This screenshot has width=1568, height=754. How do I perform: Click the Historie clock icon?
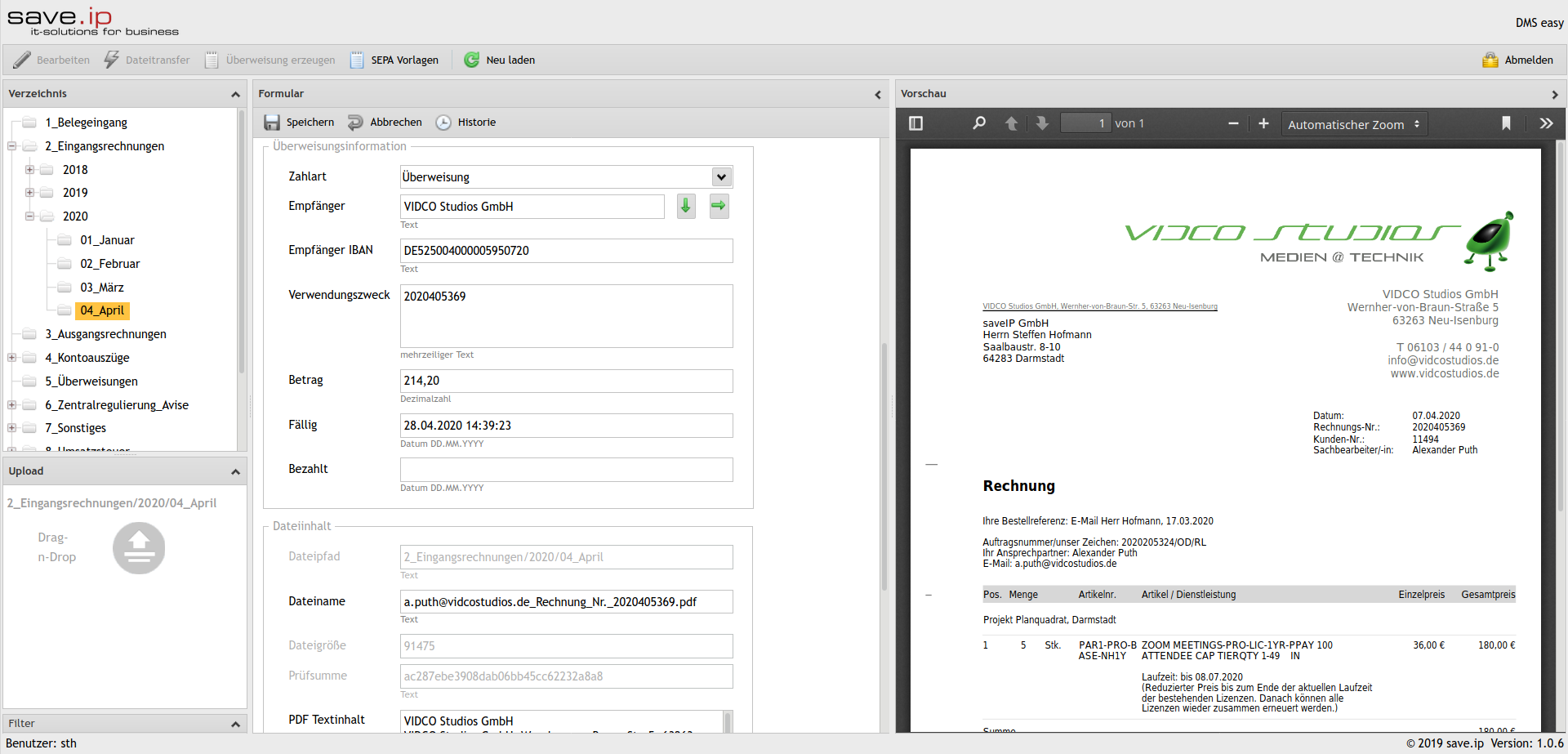pyautogui.click(x=443, y=123)
